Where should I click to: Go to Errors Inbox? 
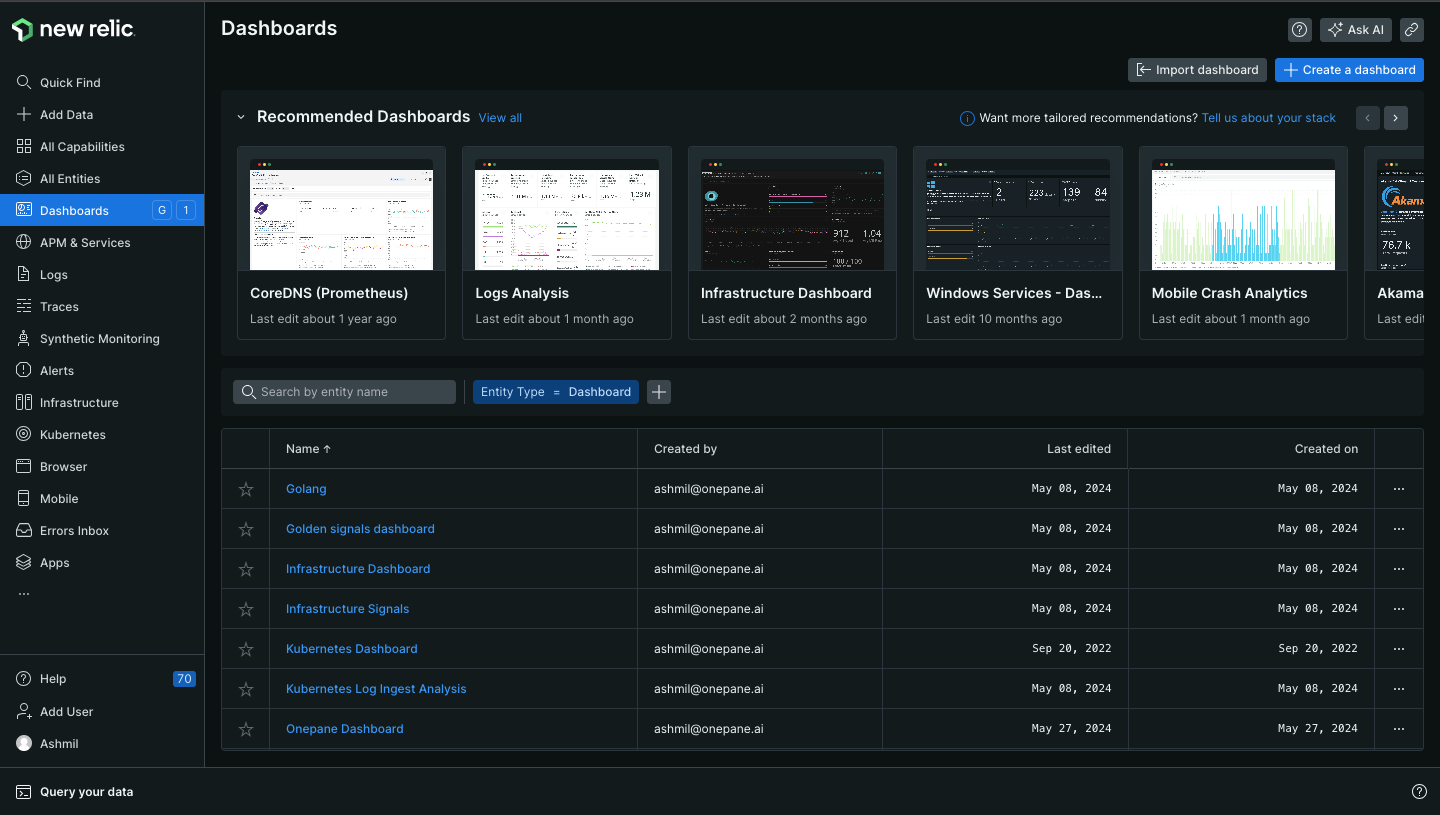102,531
